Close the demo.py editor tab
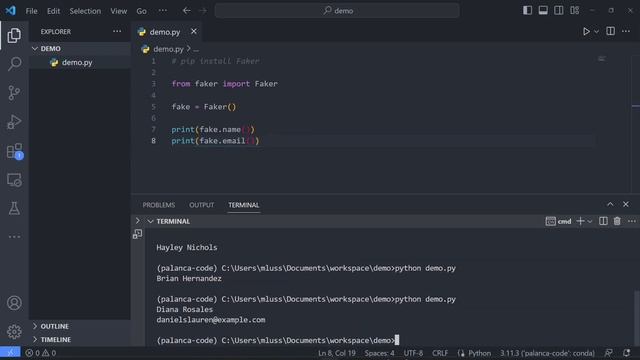The image size is (640, 360). point(193,31)
